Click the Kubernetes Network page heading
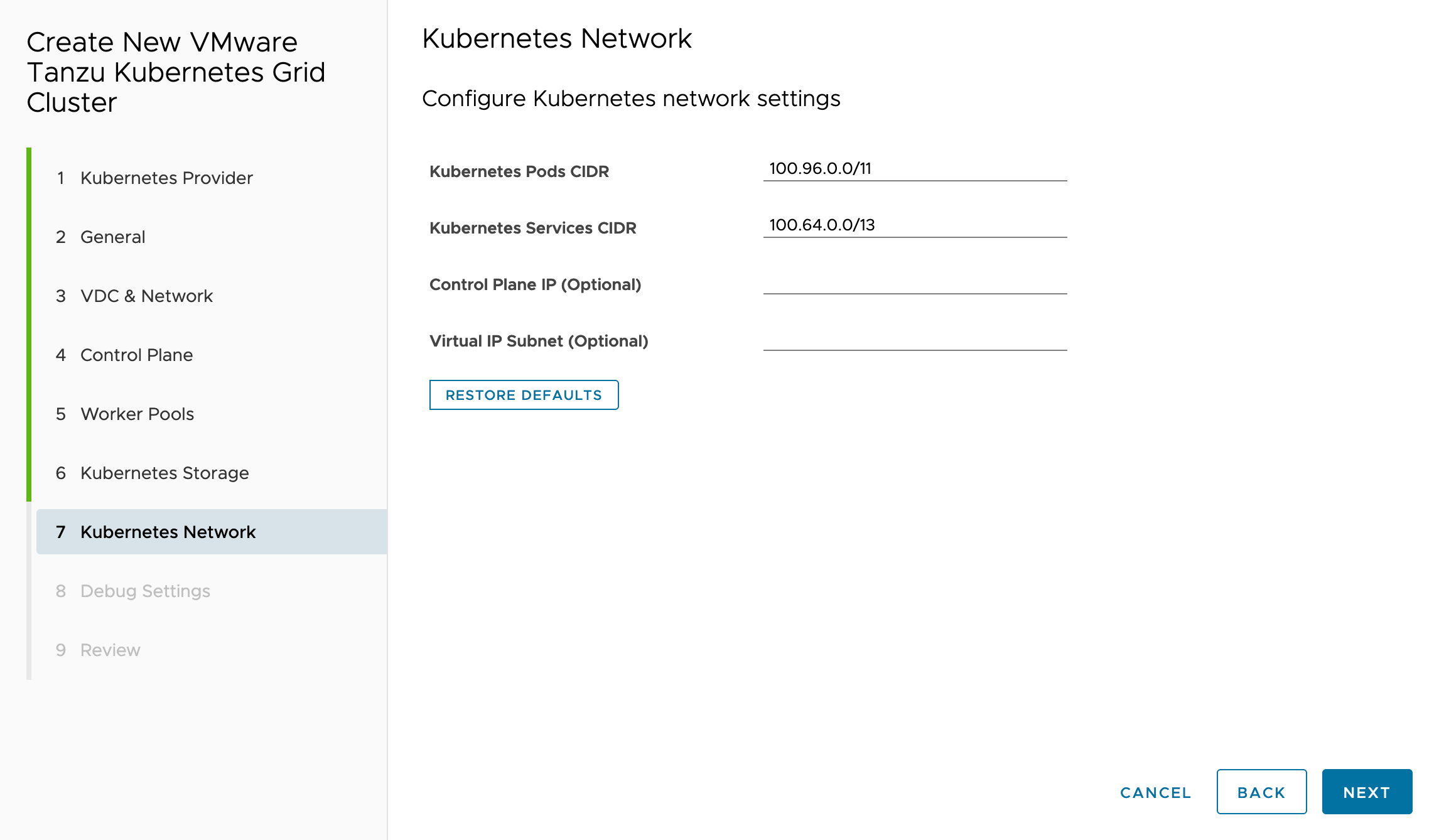 click(557, 38)
